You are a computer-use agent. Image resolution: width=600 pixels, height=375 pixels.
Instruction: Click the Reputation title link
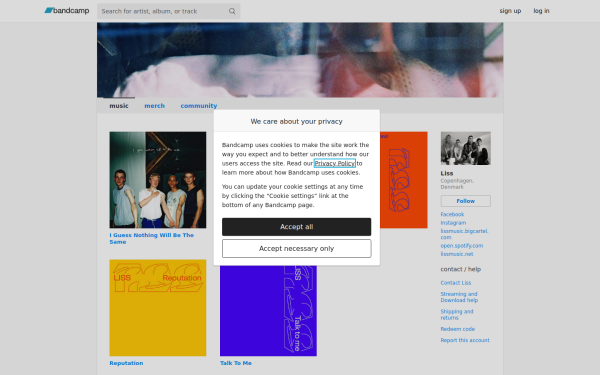click(126, 363)
